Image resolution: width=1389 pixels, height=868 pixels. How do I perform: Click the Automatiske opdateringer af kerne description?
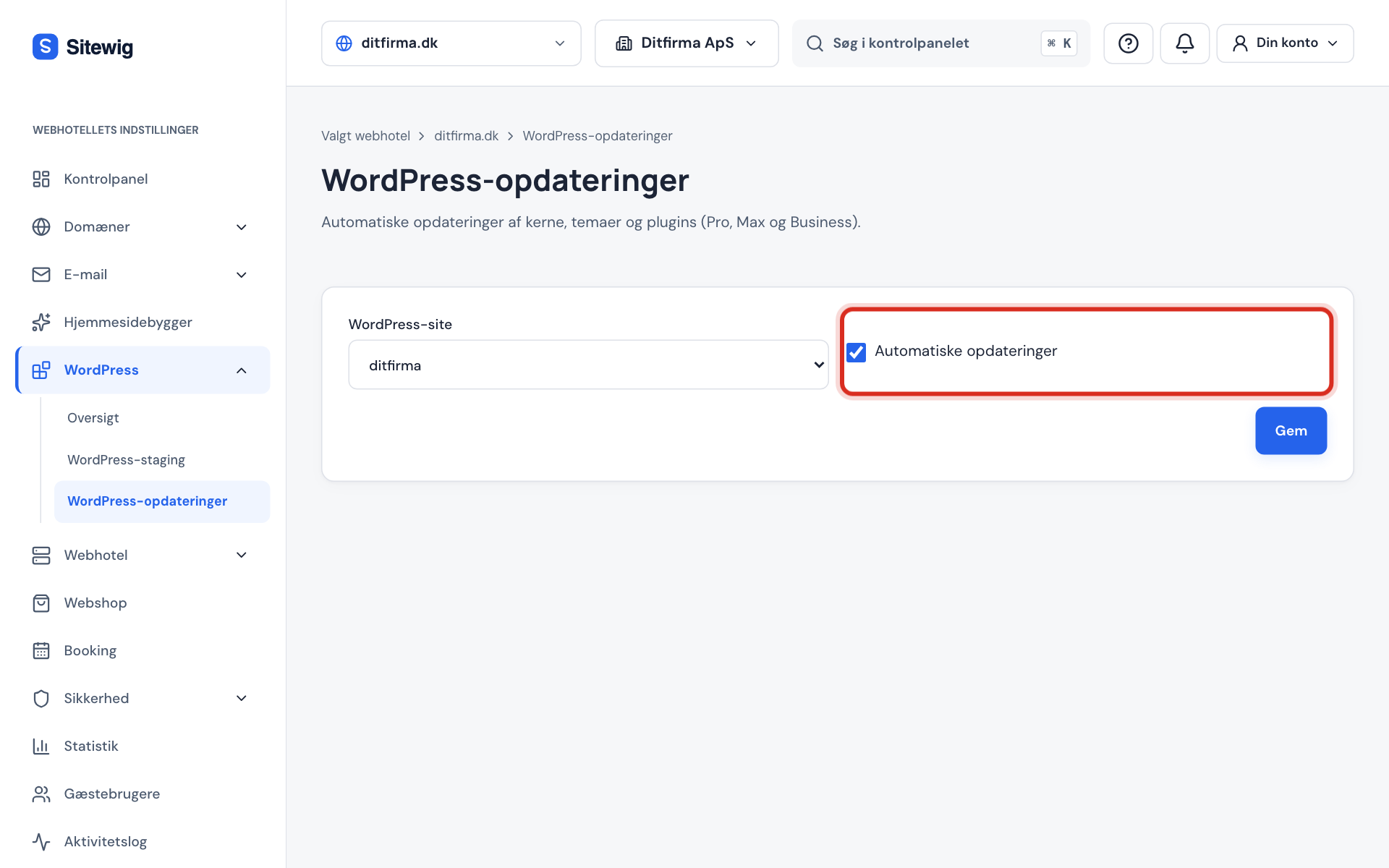coord(591,223)
